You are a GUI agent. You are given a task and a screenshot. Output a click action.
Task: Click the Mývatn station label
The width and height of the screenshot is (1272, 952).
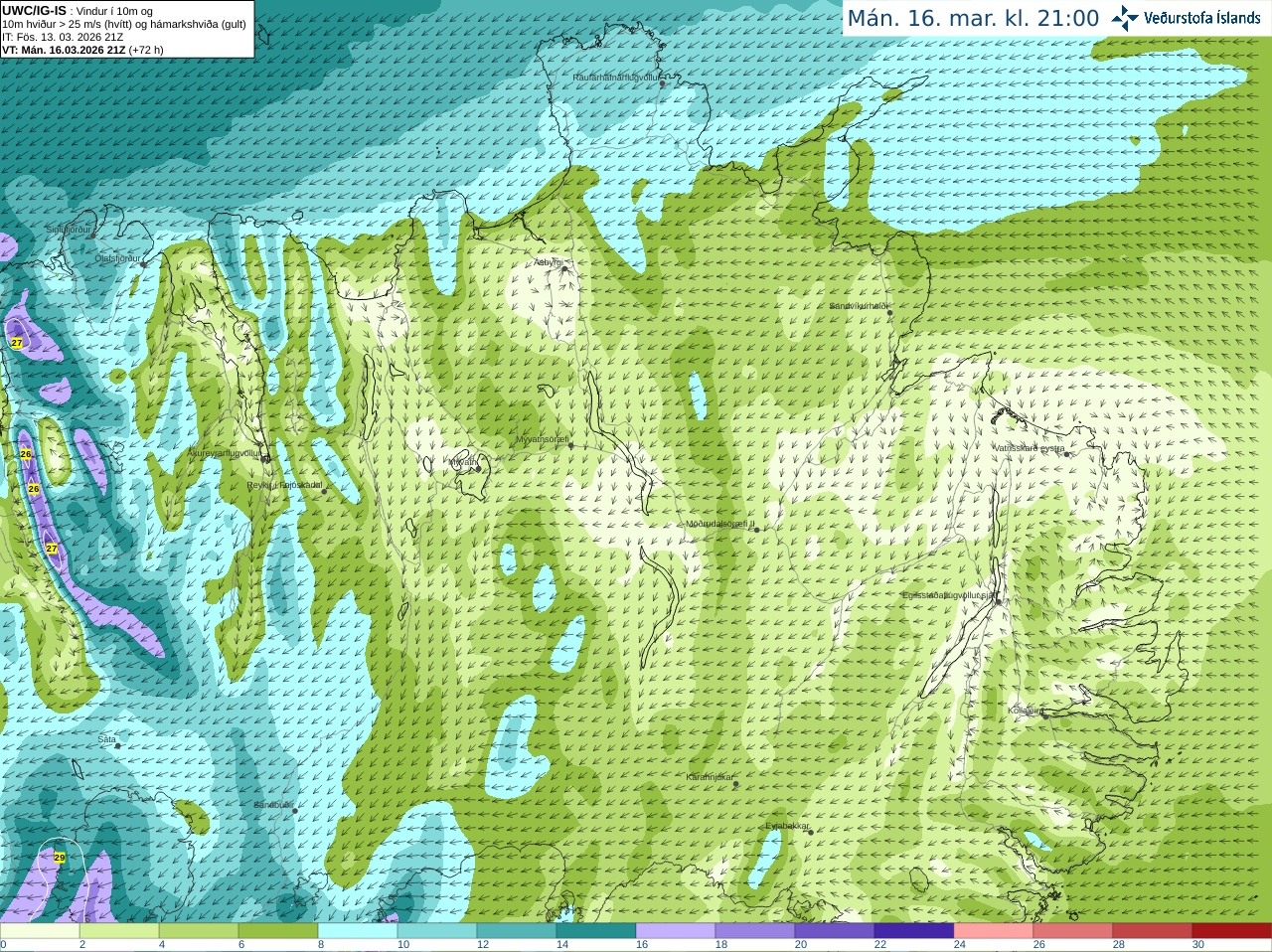pos(462,462)
